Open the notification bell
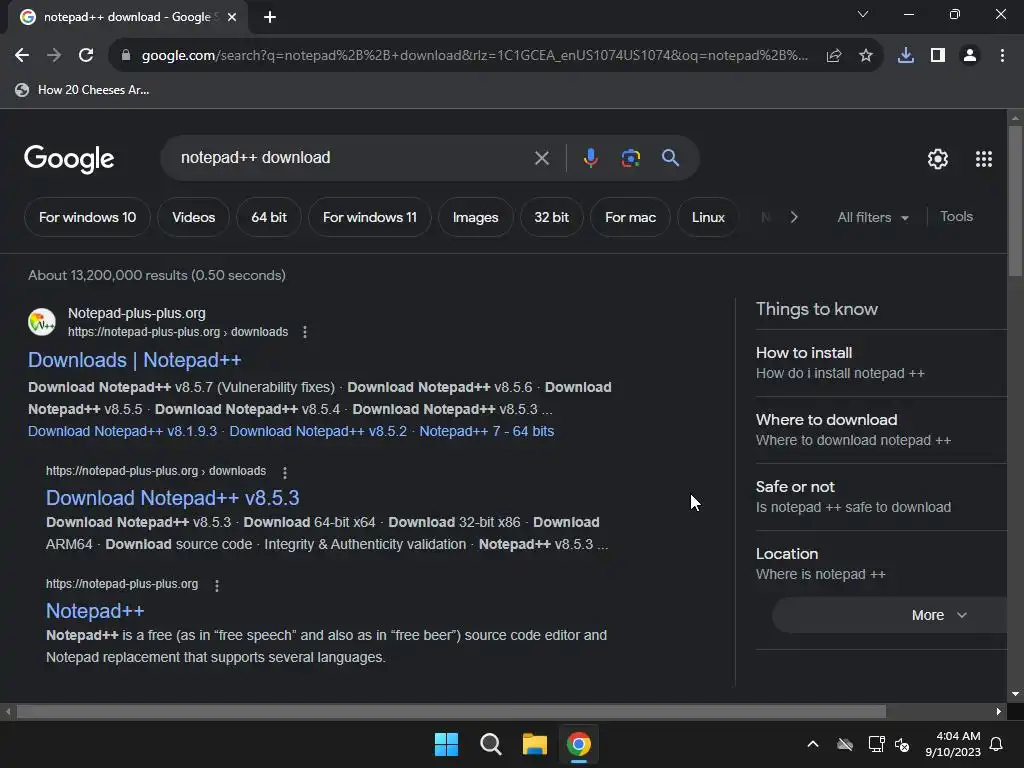Screen dimensions: 1024x768 pos(997,744)
